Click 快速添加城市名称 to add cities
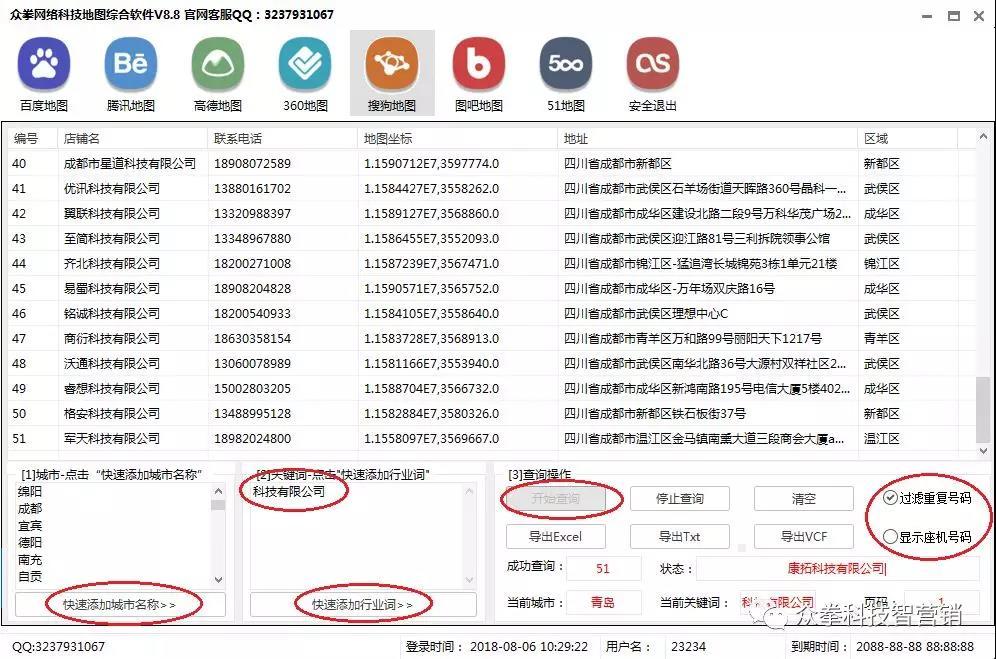Viewport: 996px width, 659px height. [x=119, y=603]
